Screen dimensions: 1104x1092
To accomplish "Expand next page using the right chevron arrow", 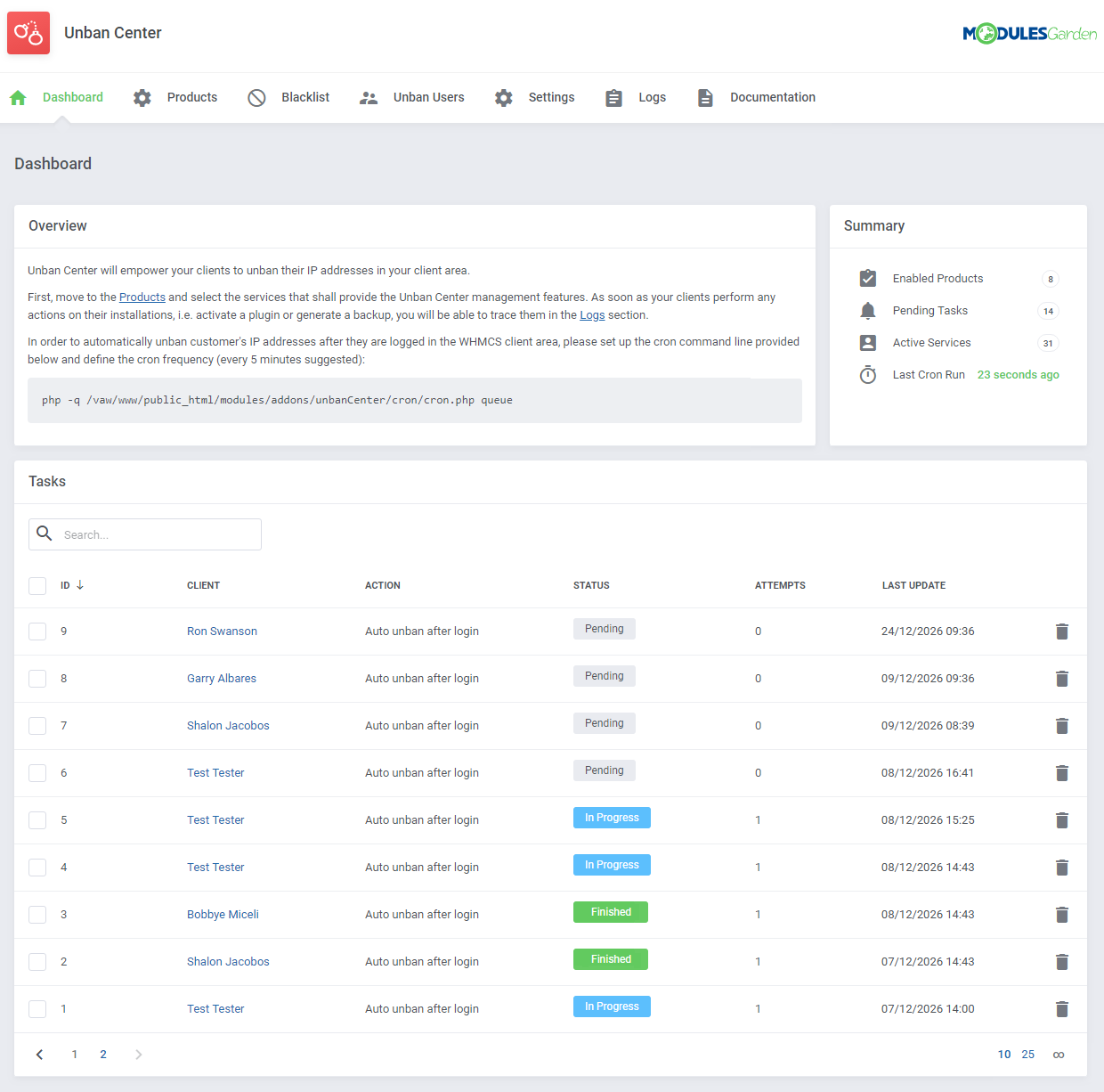I will point(138,1054).
